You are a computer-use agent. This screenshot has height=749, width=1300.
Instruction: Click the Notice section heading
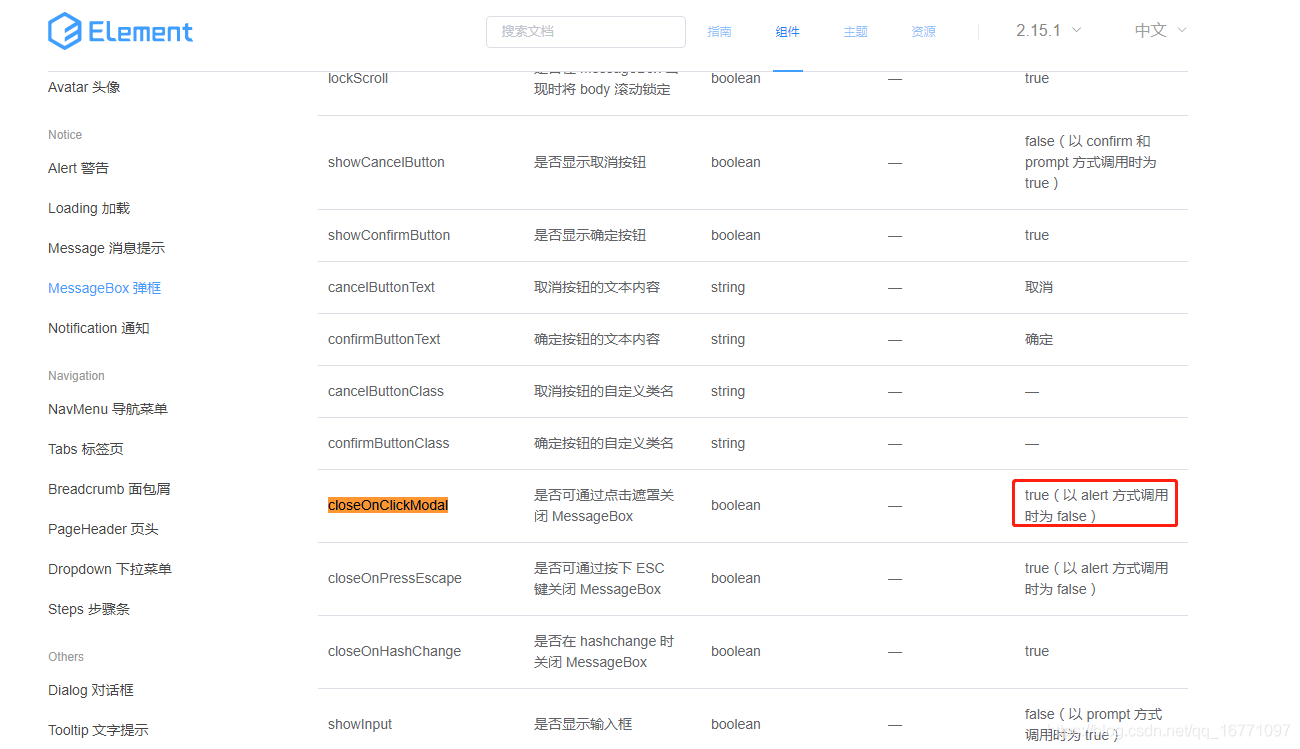point(65,135)
